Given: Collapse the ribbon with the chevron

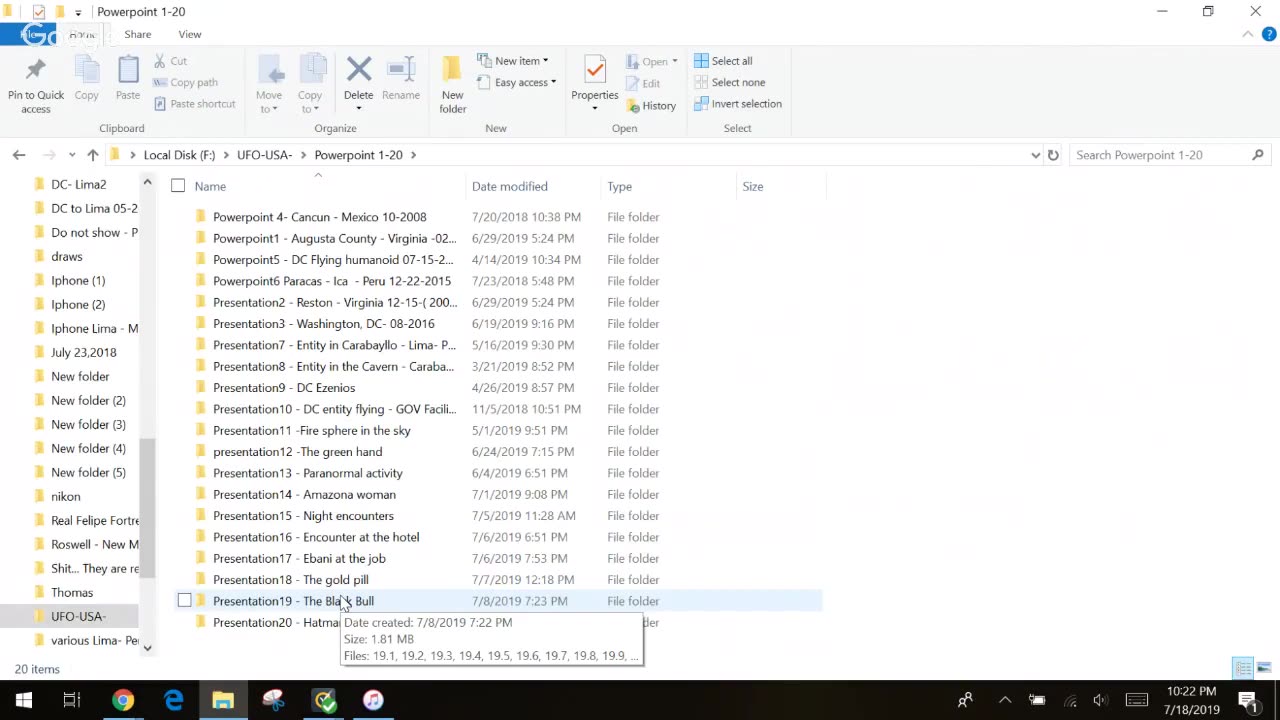Looking at the screenshot, I should click(1247, 34).
